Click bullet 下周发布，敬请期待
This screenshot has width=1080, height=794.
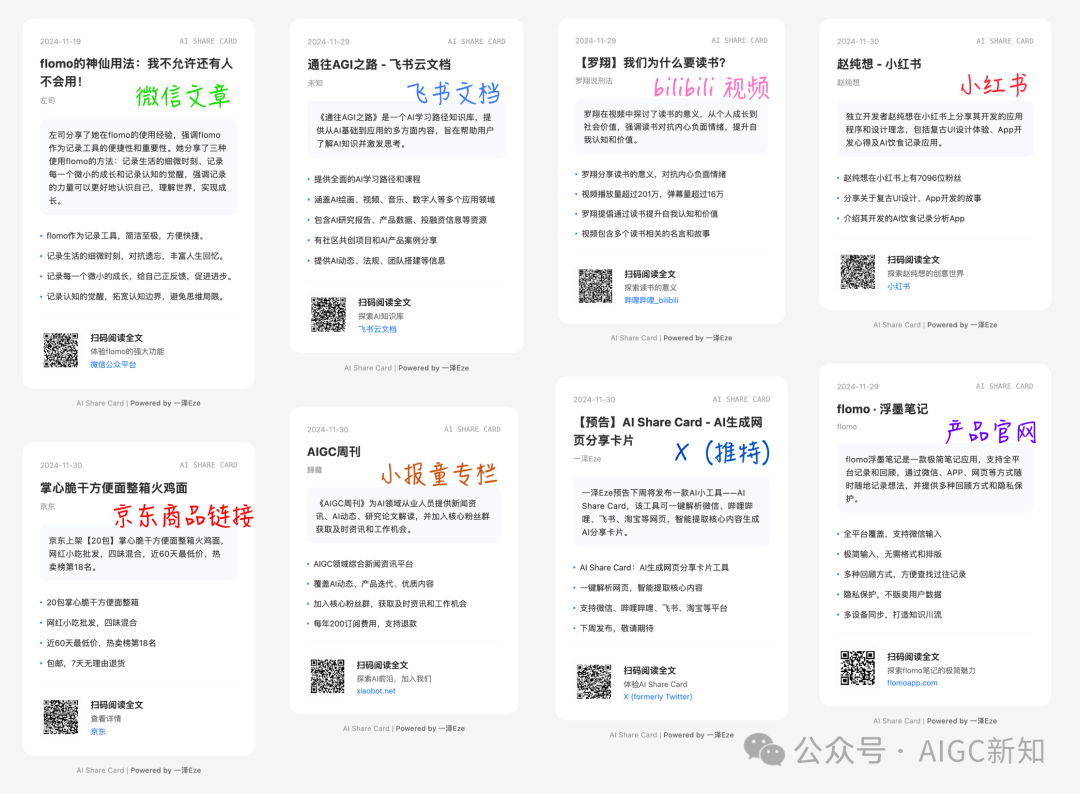(616, 629)
